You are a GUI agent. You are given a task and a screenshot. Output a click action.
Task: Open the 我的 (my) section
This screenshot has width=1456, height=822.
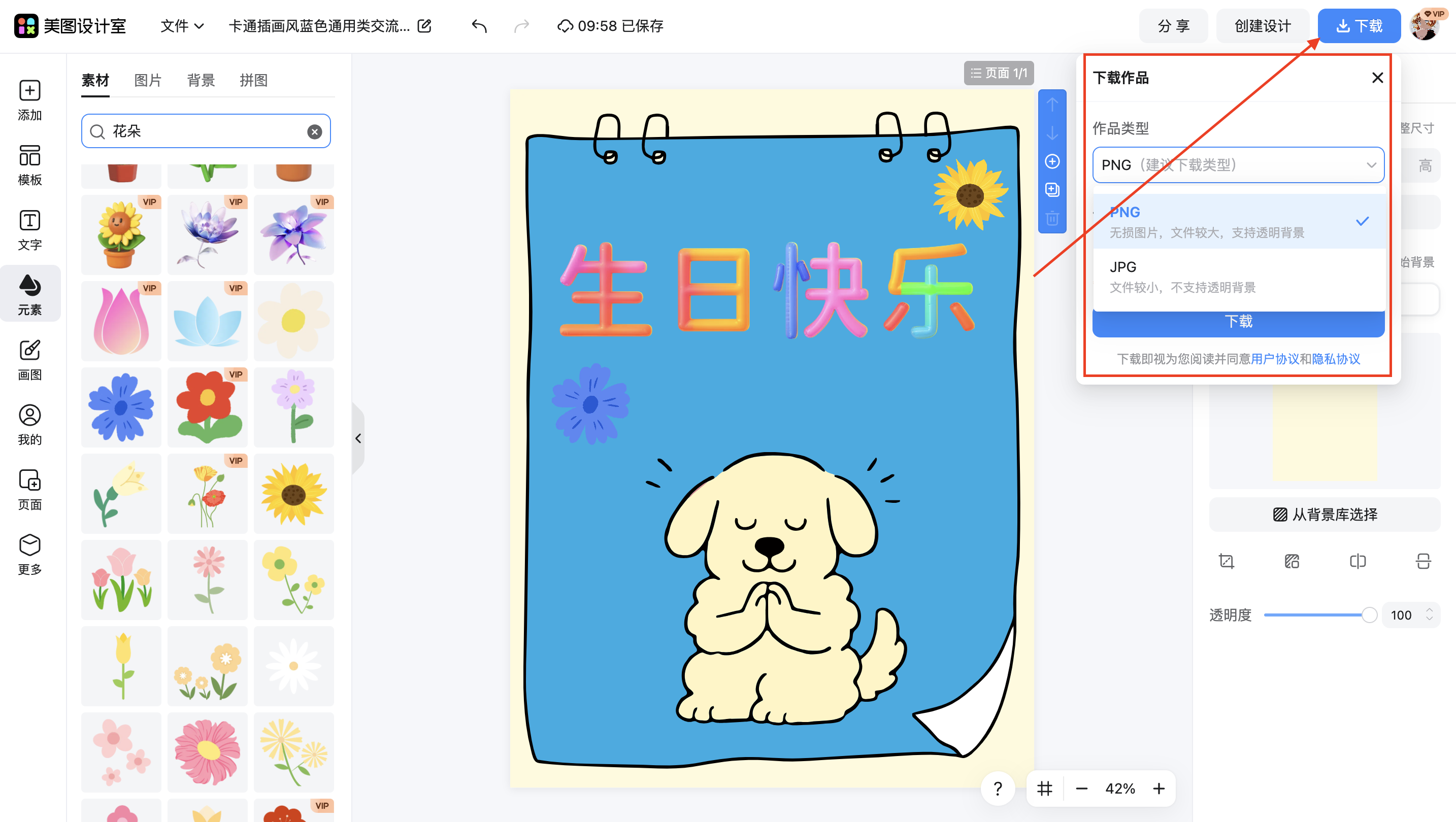(x=30, y=425)
